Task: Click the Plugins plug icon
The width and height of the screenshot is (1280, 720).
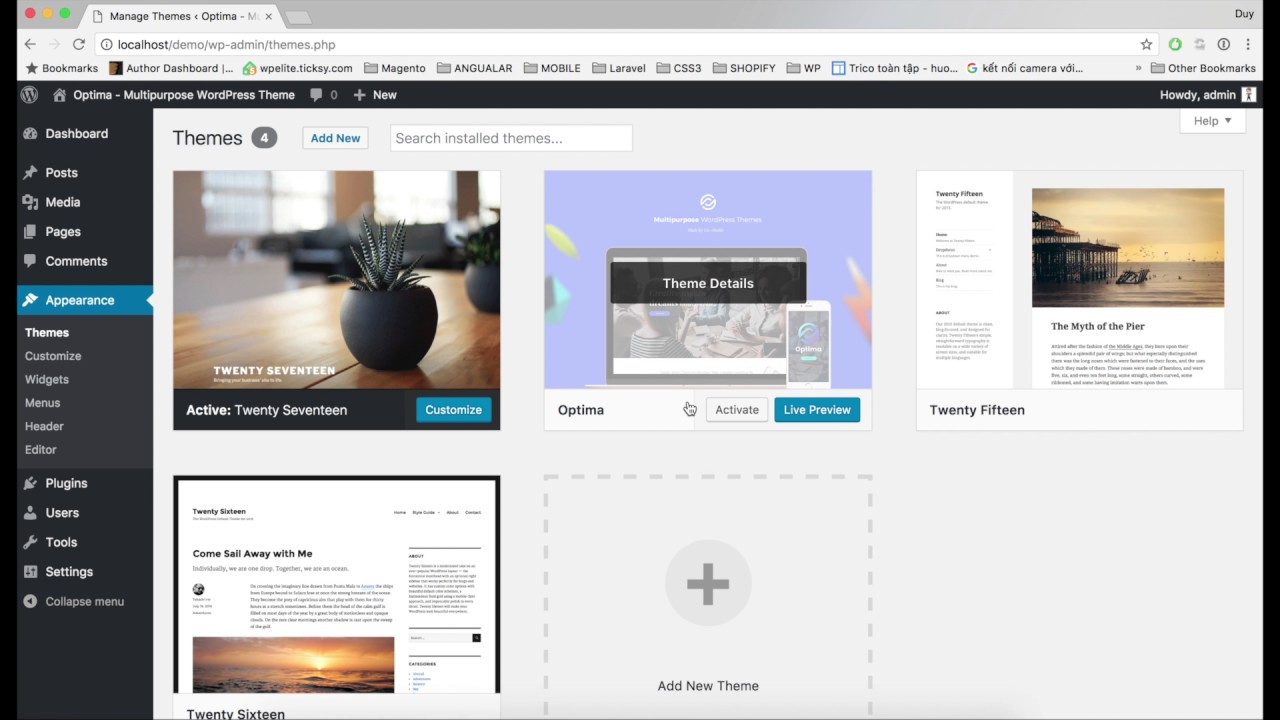Action: point(30,483)
